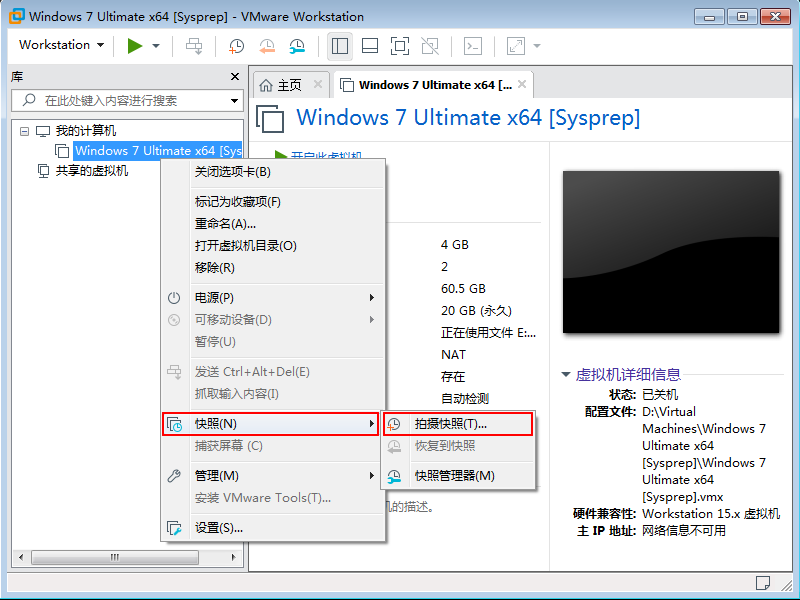The image size is (800, 600).
Task: Click the console view icon in toolbar
Action: 474,45
